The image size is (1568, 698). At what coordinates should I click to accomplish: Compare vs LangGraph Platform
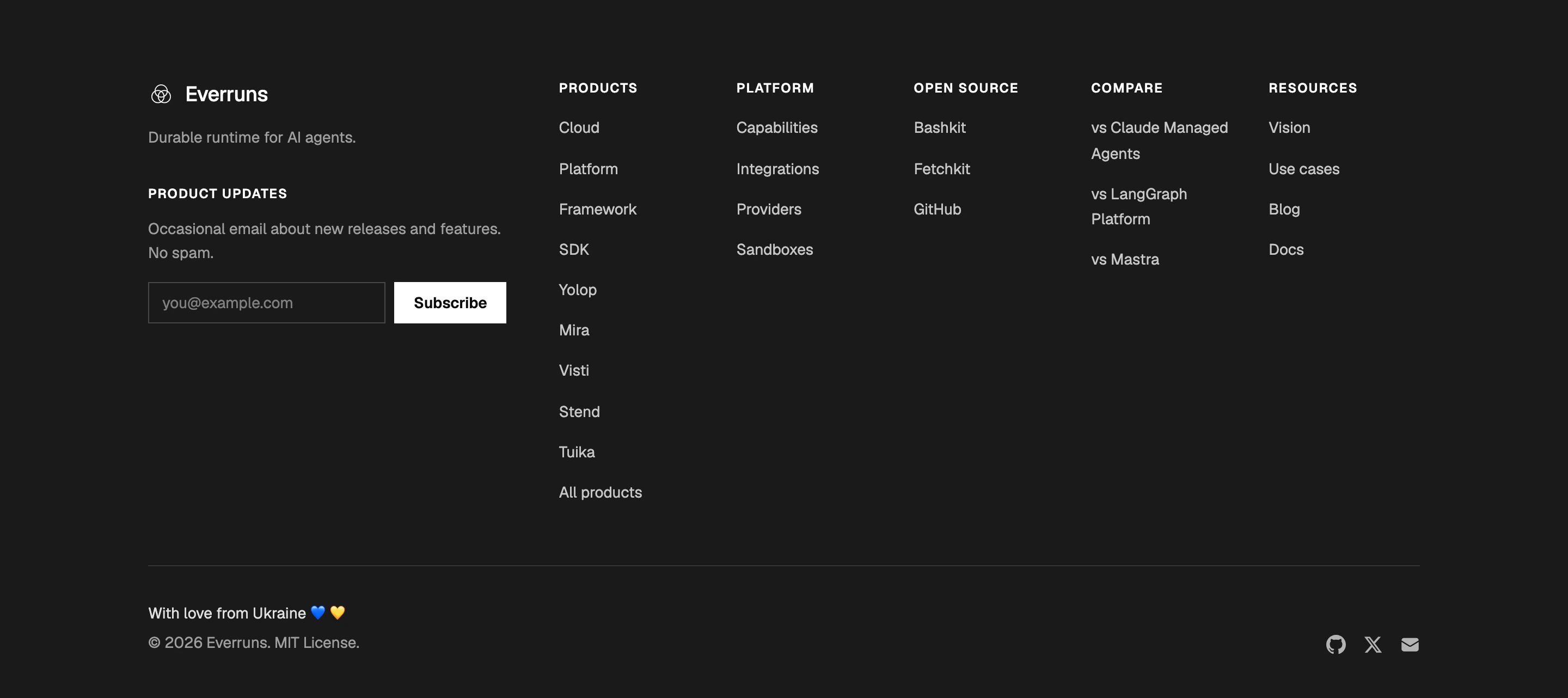pyautogui.click(x=1138, y=206)
